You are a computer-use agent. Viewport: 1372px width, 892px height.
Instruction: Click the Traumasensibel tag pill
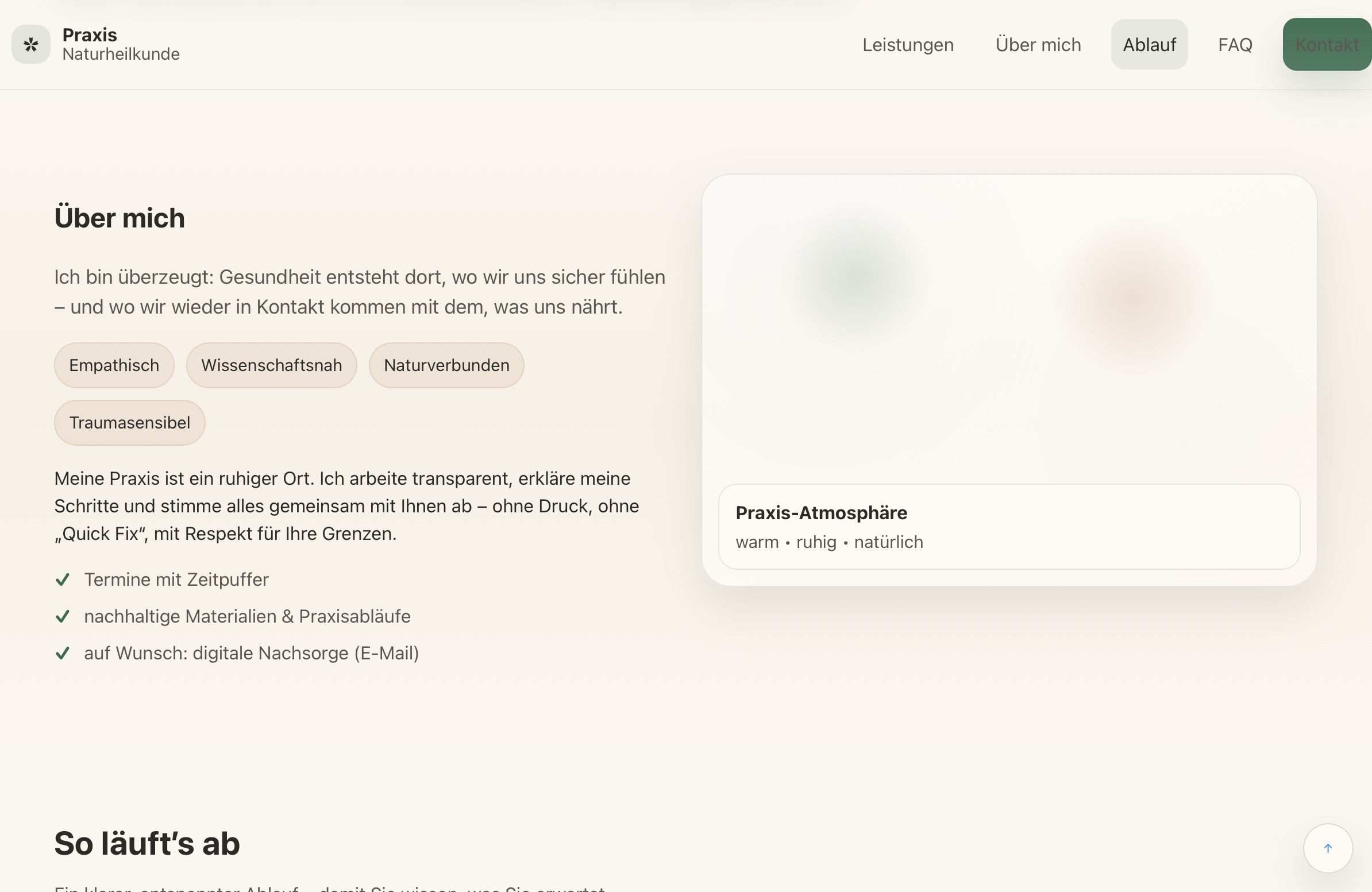pyautogui.click(x=130, y=423)
